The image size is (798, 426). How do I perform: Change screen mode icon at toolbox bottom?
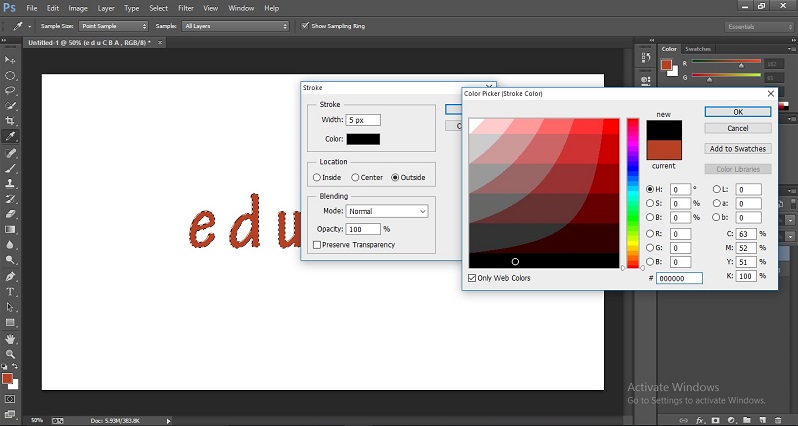[x=10, y=414]
